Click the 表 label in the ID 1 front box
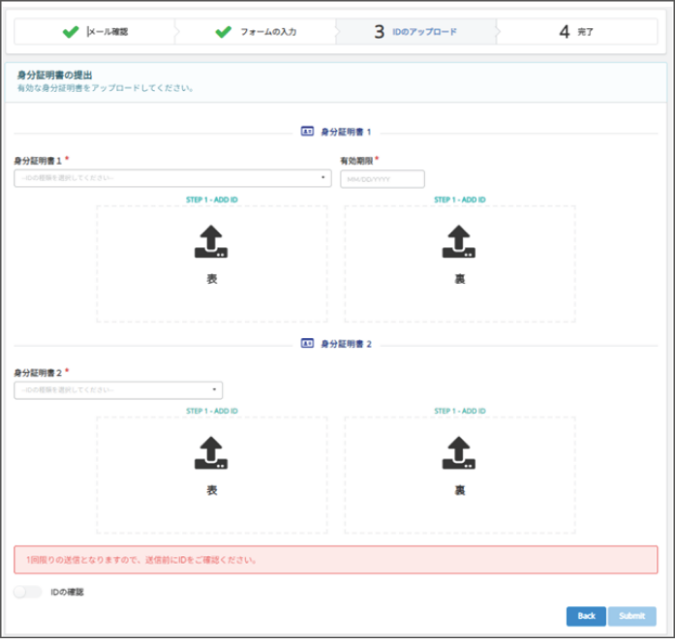675x639 pixels. click(x=212, y=279)
